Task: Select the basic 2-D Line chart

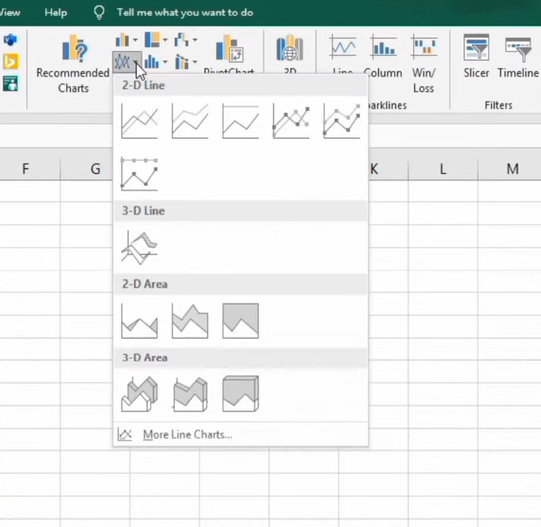Action: point(139,121)
